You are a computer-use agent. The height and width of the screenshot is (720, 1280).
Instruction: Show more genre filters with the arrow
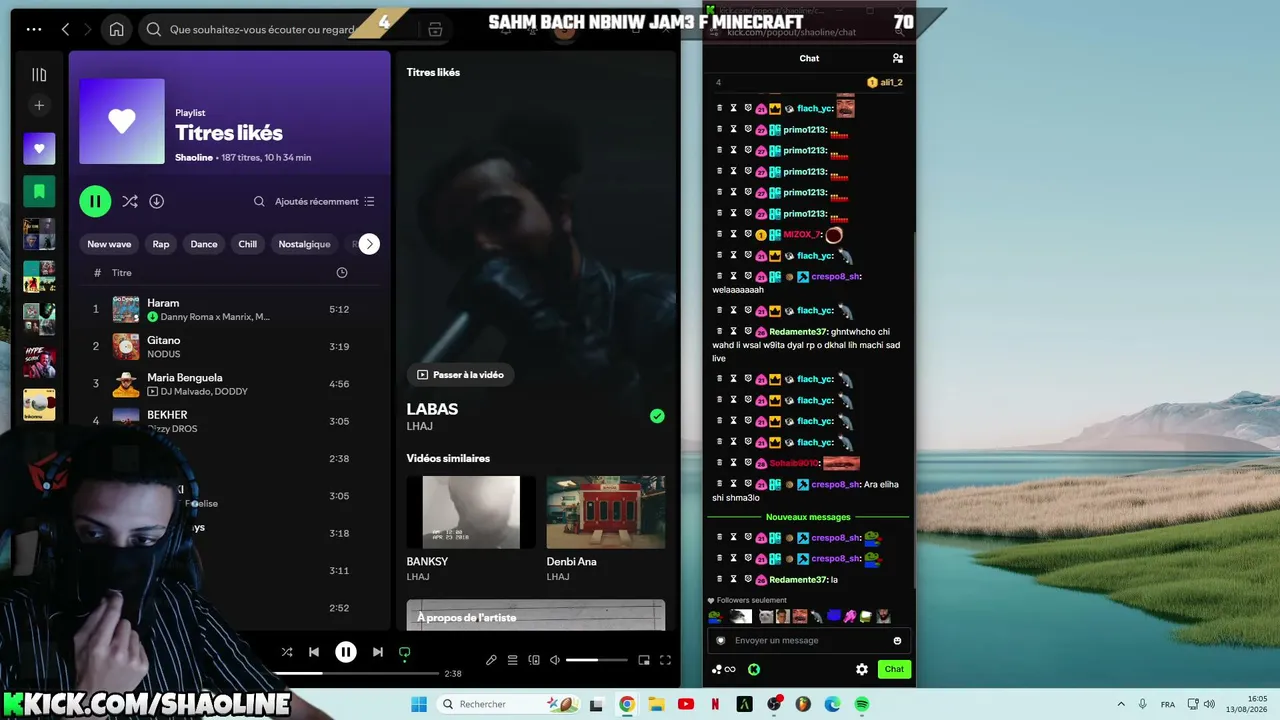click(x=369, y=244)
